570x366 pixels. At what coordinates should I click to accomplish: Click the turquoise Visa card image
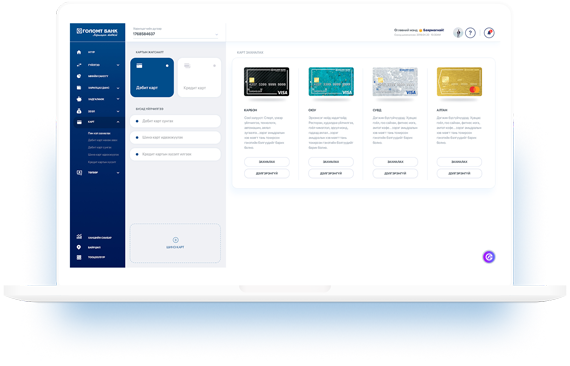tap(331, 82)
